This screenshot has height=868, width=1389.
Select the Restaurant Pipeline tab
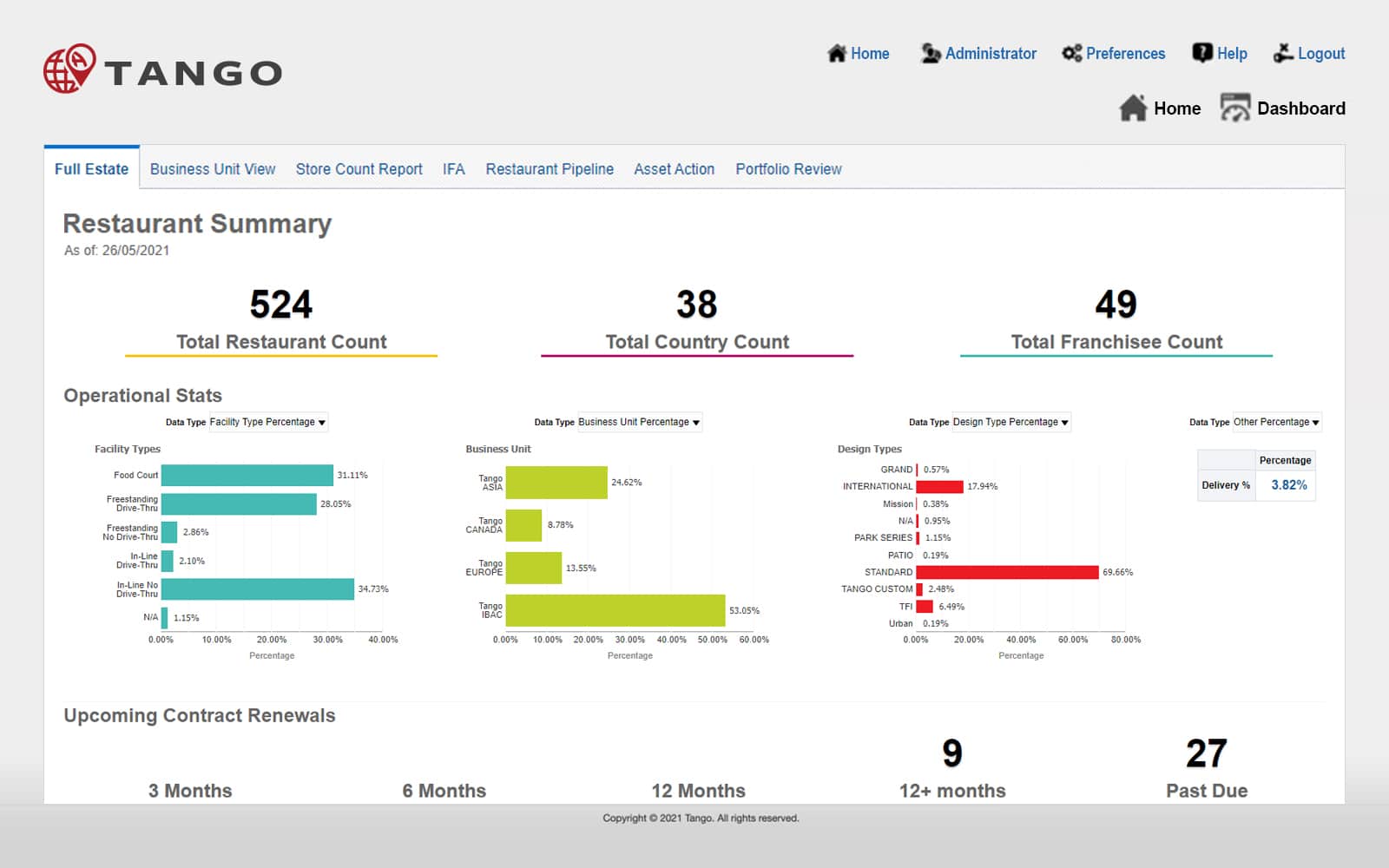pyautogui.click(x=550, y=169)
